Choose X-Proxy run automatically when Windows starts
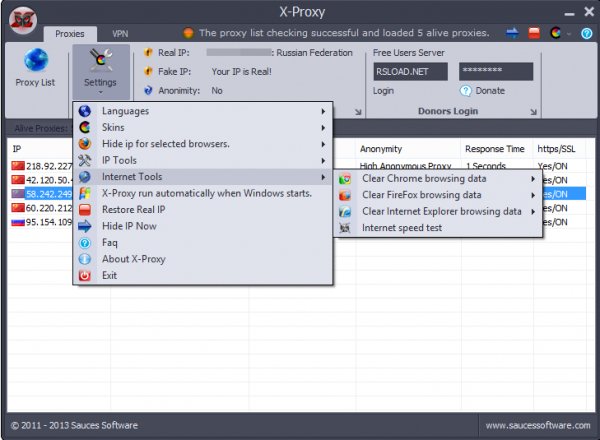Screen dimensions: 600x440 coord(202,193)
